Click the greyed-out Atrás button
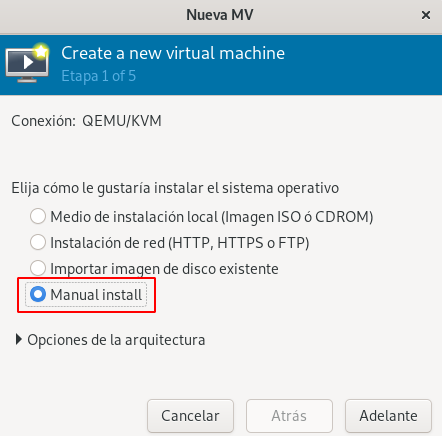442x436 pixels. click(289, 416)
